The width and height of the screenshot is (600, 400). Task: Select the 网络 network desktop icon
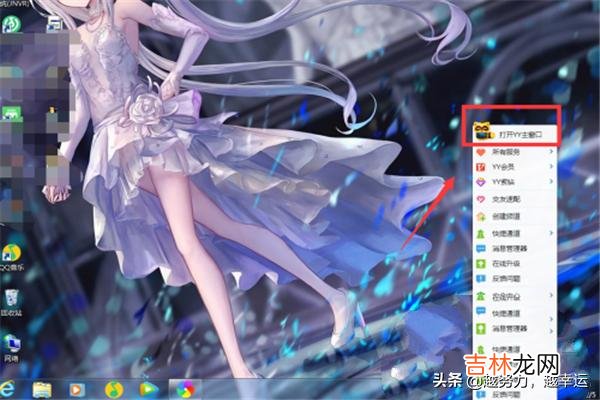point(11,343)
